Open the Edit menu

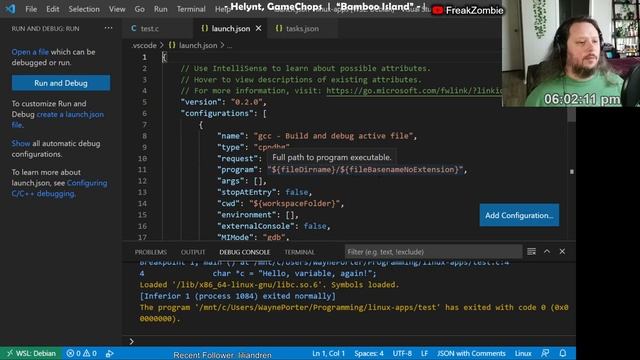coord(53,9)
